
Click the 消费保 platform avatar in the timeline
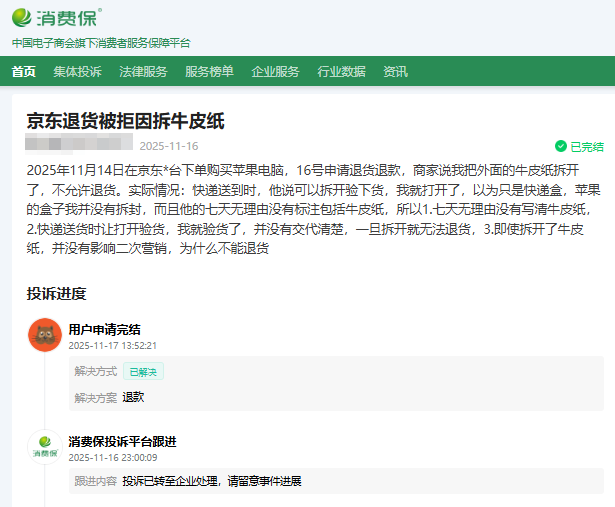44,446
